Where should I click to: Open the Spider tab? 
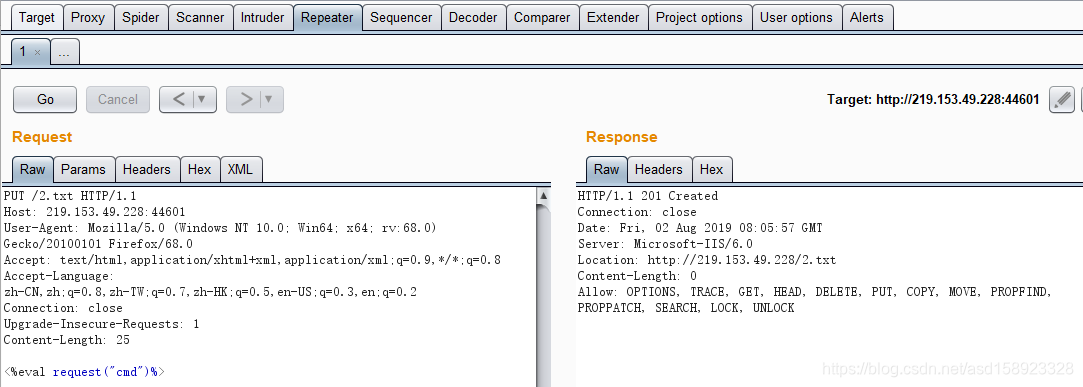click(140, 17)
